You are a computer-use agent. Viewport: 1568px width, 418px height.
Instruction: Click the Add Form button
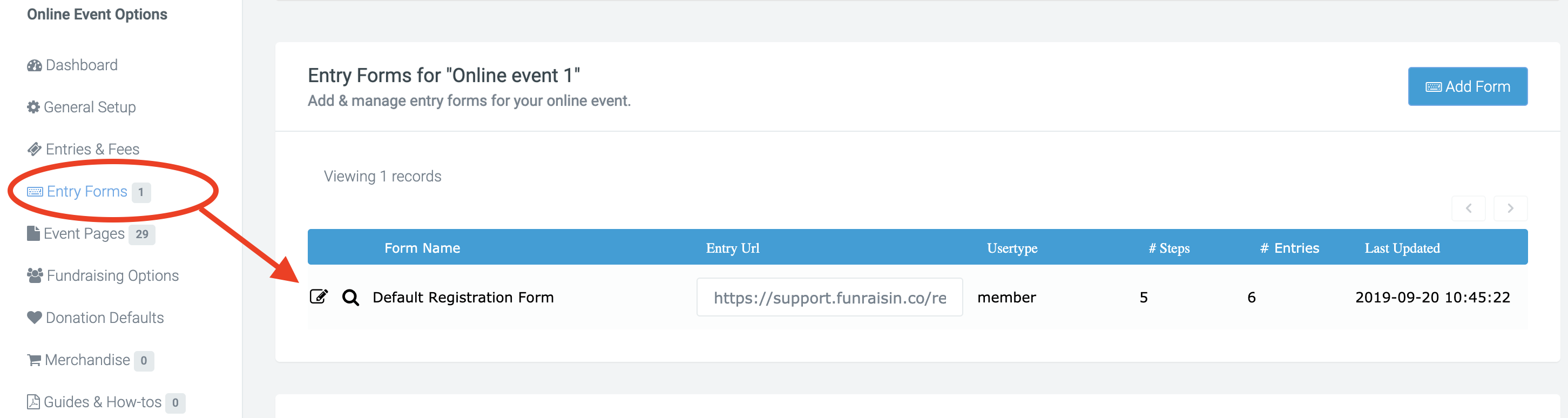click(1467, 86)
